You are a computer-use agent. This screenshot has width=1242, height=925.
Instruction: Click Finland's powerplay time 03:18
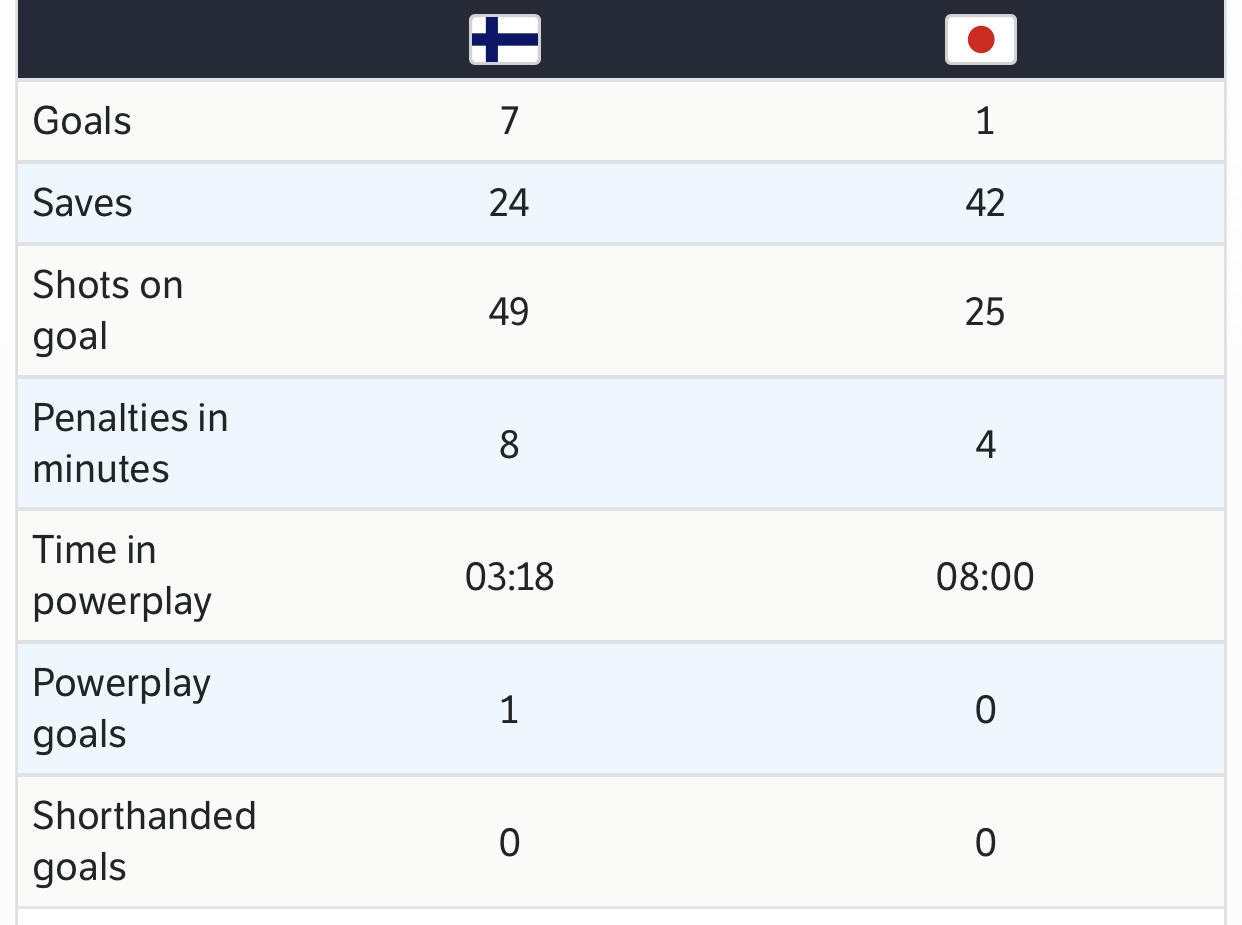pos(509,577)
